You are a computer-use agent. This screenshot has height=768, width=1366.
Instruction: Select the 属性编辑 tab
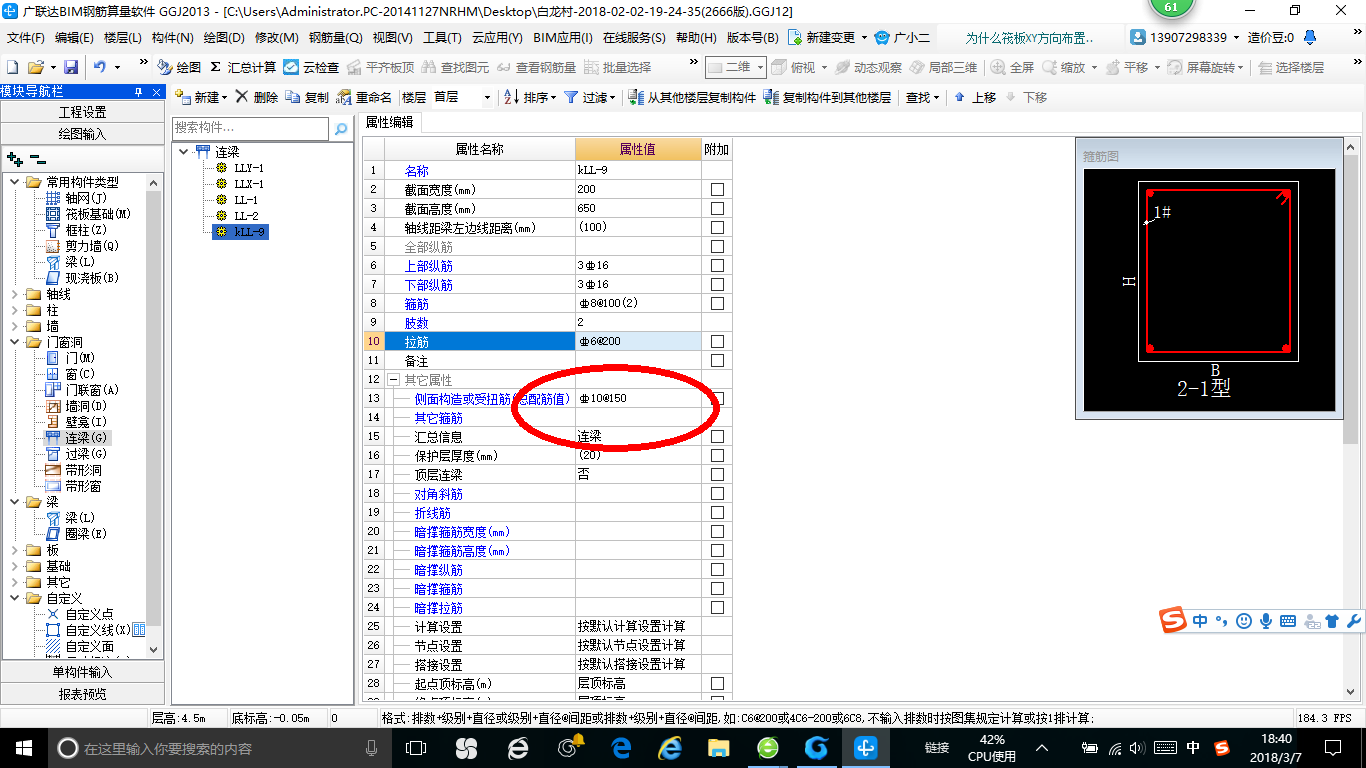390,122
